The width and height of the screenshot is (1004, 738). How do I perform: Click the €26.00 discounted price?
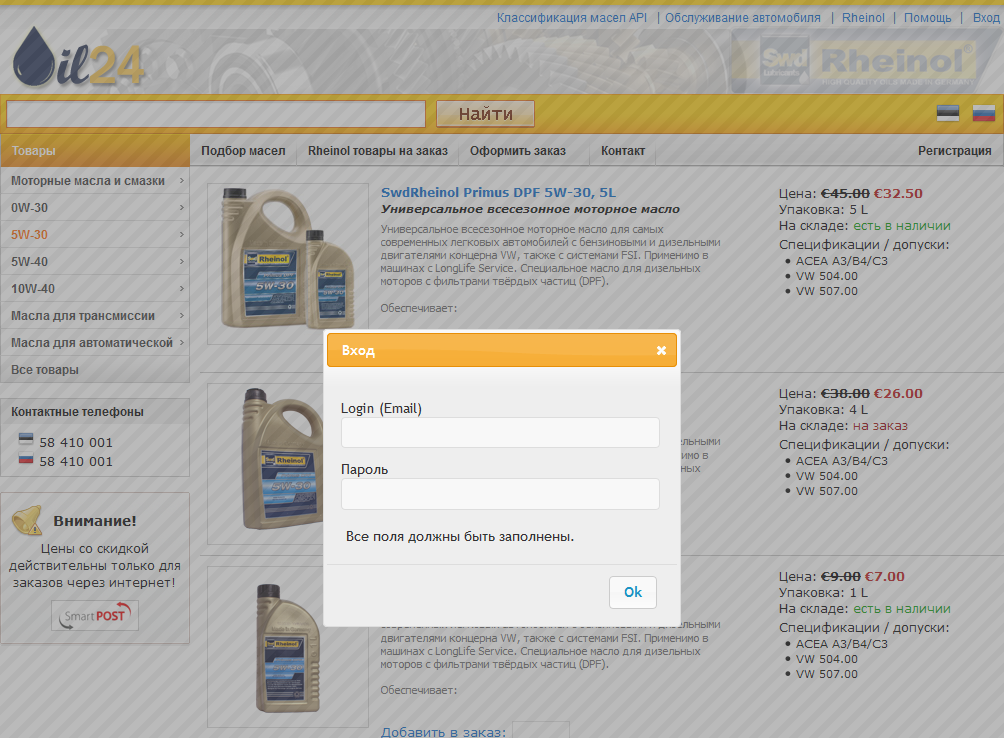(898, 394)
